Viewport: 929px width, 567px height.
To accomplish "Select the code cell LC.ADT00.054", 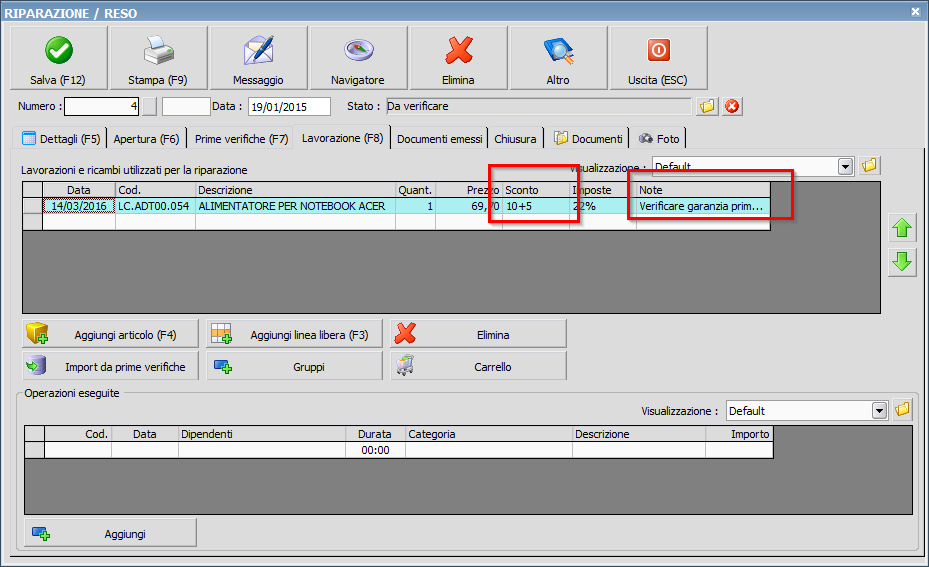I will (155, 206).
